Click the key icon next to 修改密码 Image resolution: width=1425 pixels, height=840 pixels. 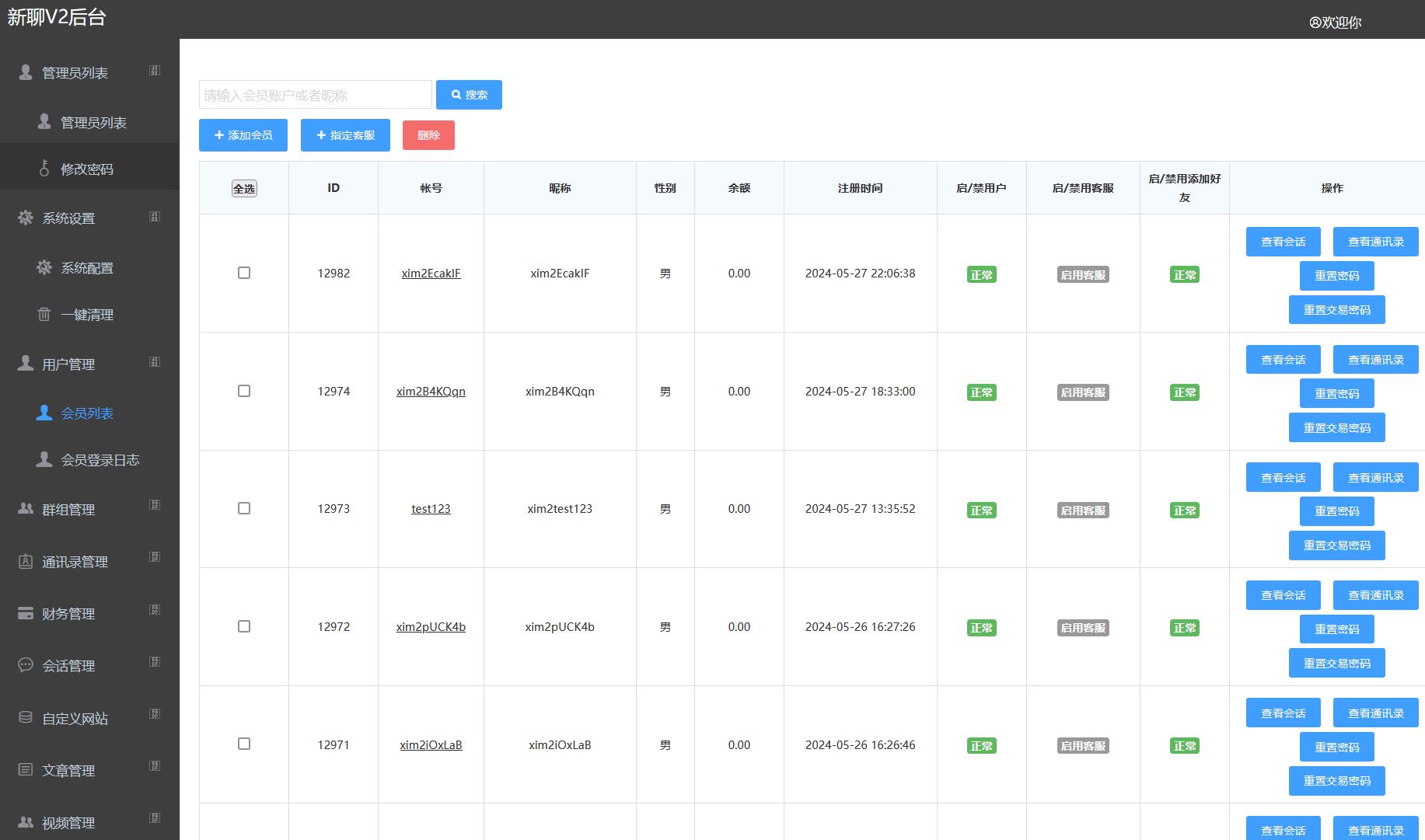point(44,169)
